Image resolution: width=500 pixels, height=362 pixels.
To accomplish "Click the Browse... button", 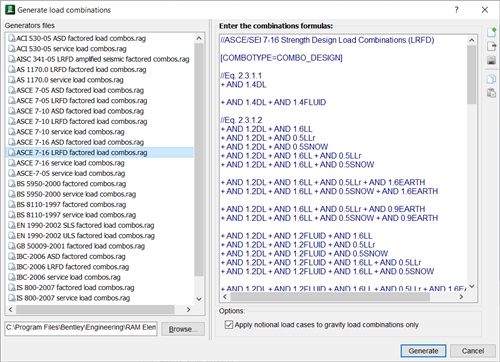I will point(183,329).
